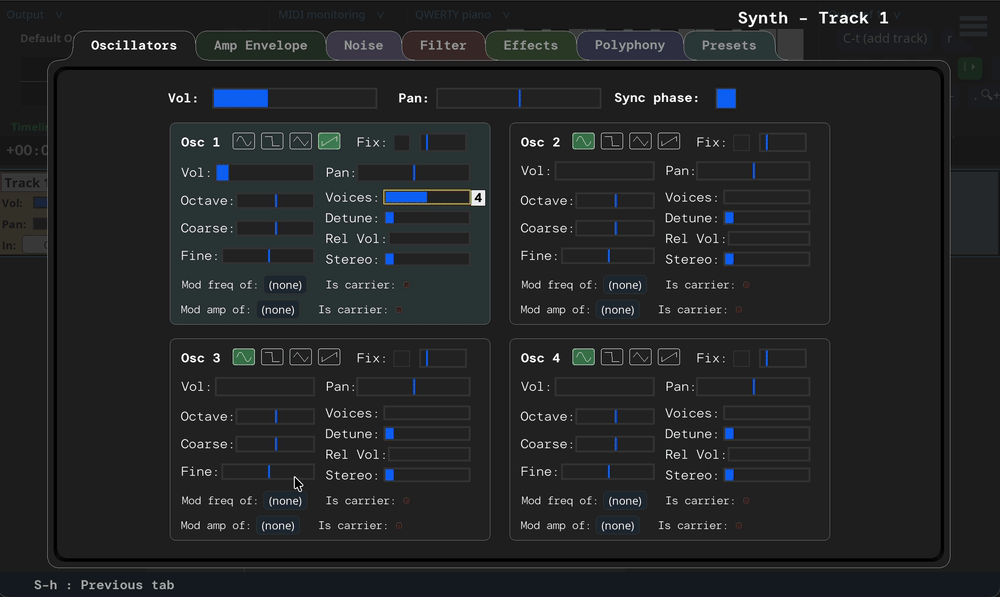
Task: Toggle the Sync phase checkbox
Action: coord(726,98)
